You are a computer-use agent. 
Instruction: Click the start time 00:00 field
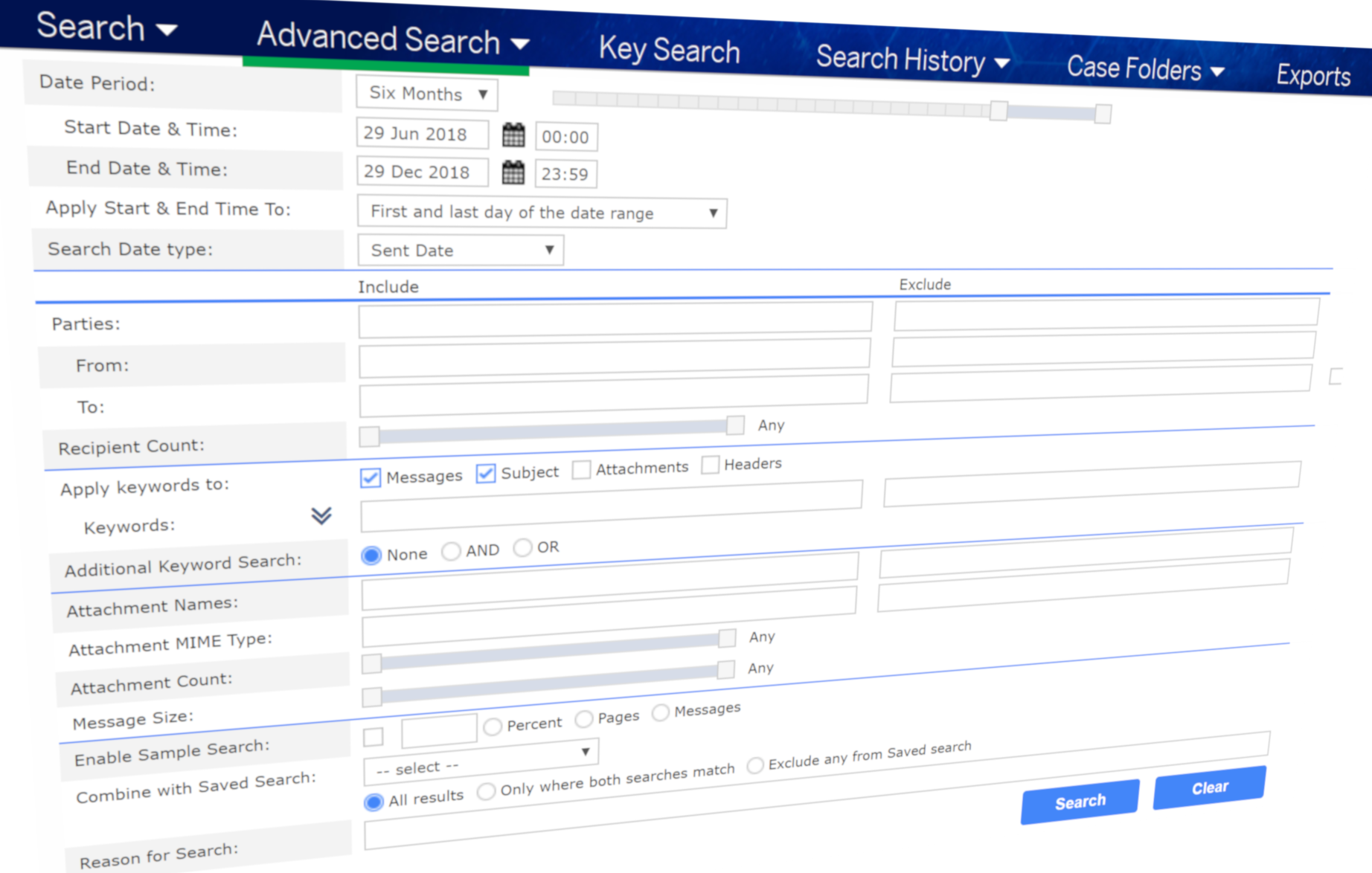(565, 137)
